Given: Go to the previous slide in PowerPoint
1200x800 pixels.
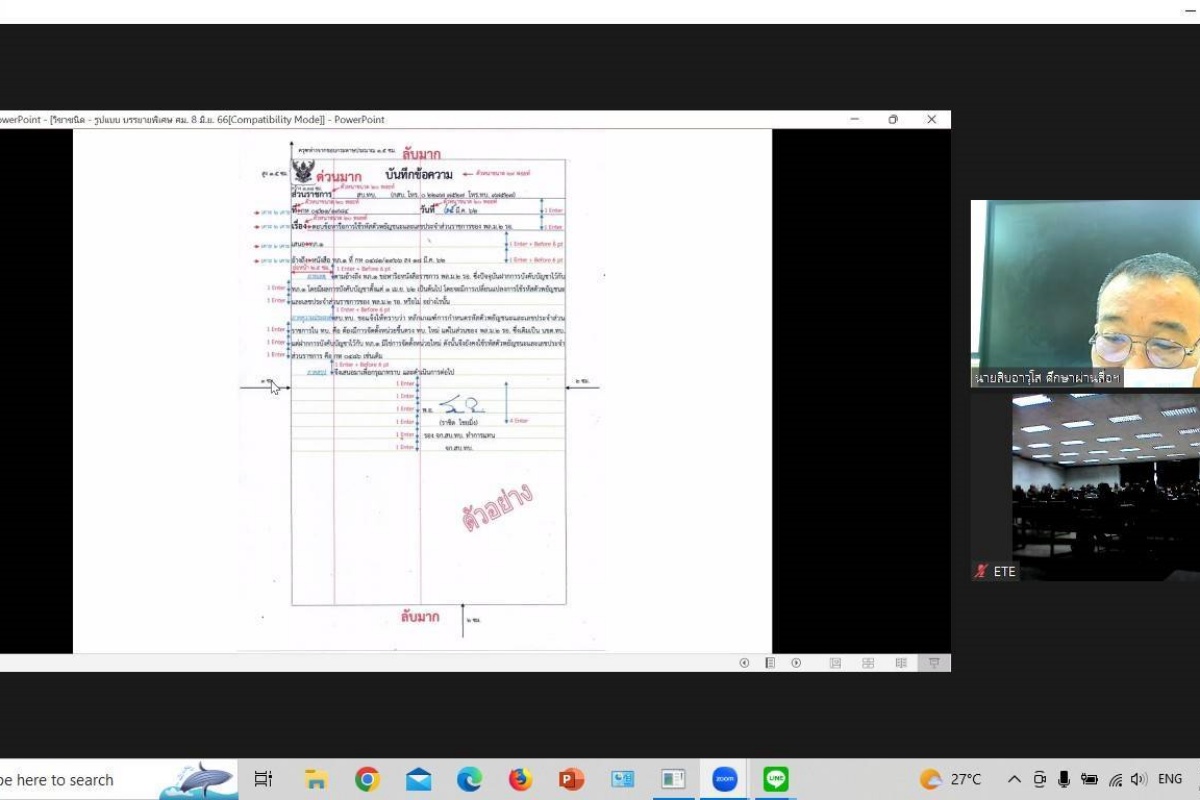Looking at the screenshot, I should [744, 663].
